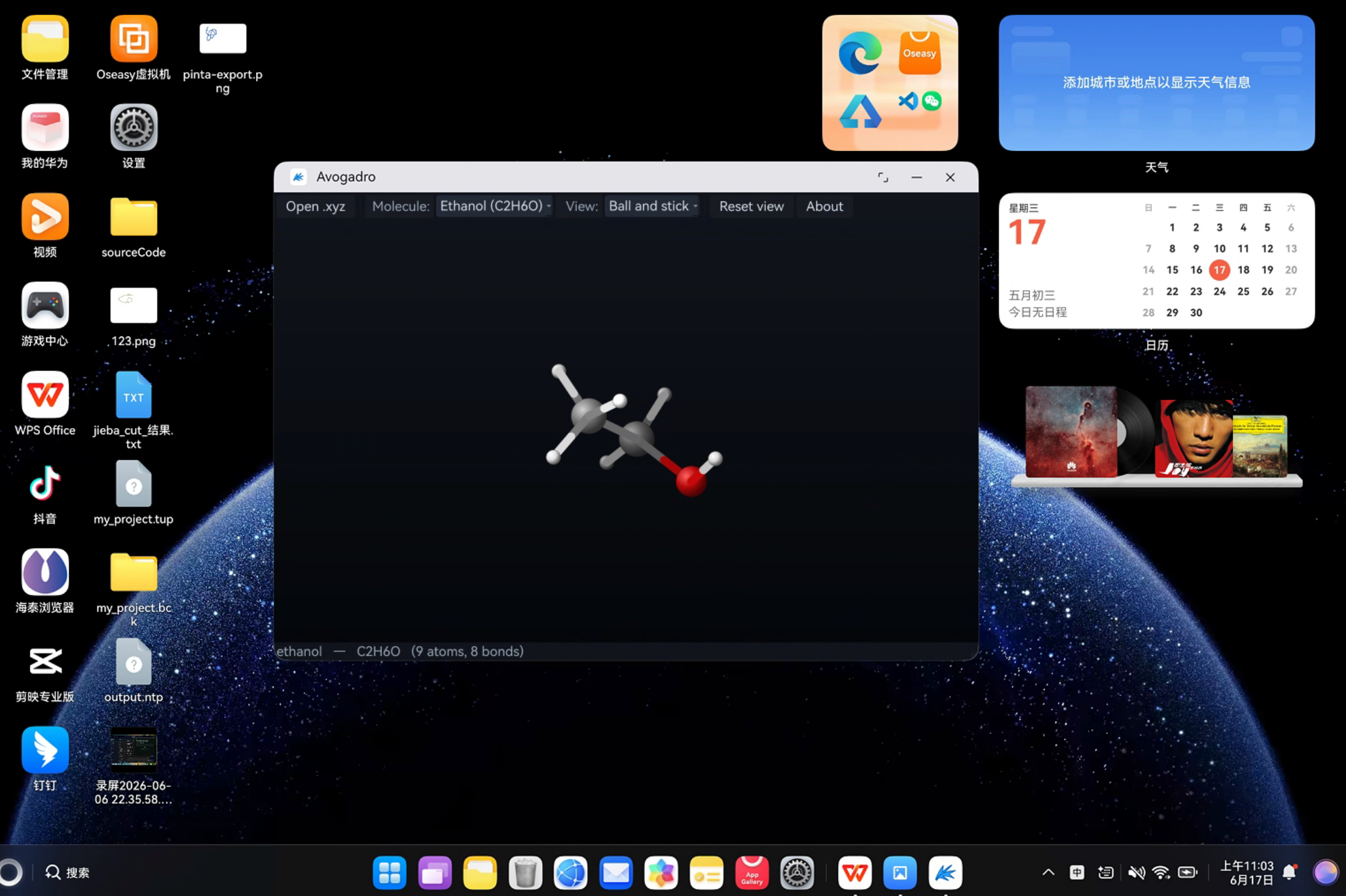1346x896 pixels.
Task: Click the red oxygen atom in the molecule
Action: (690, 481)
